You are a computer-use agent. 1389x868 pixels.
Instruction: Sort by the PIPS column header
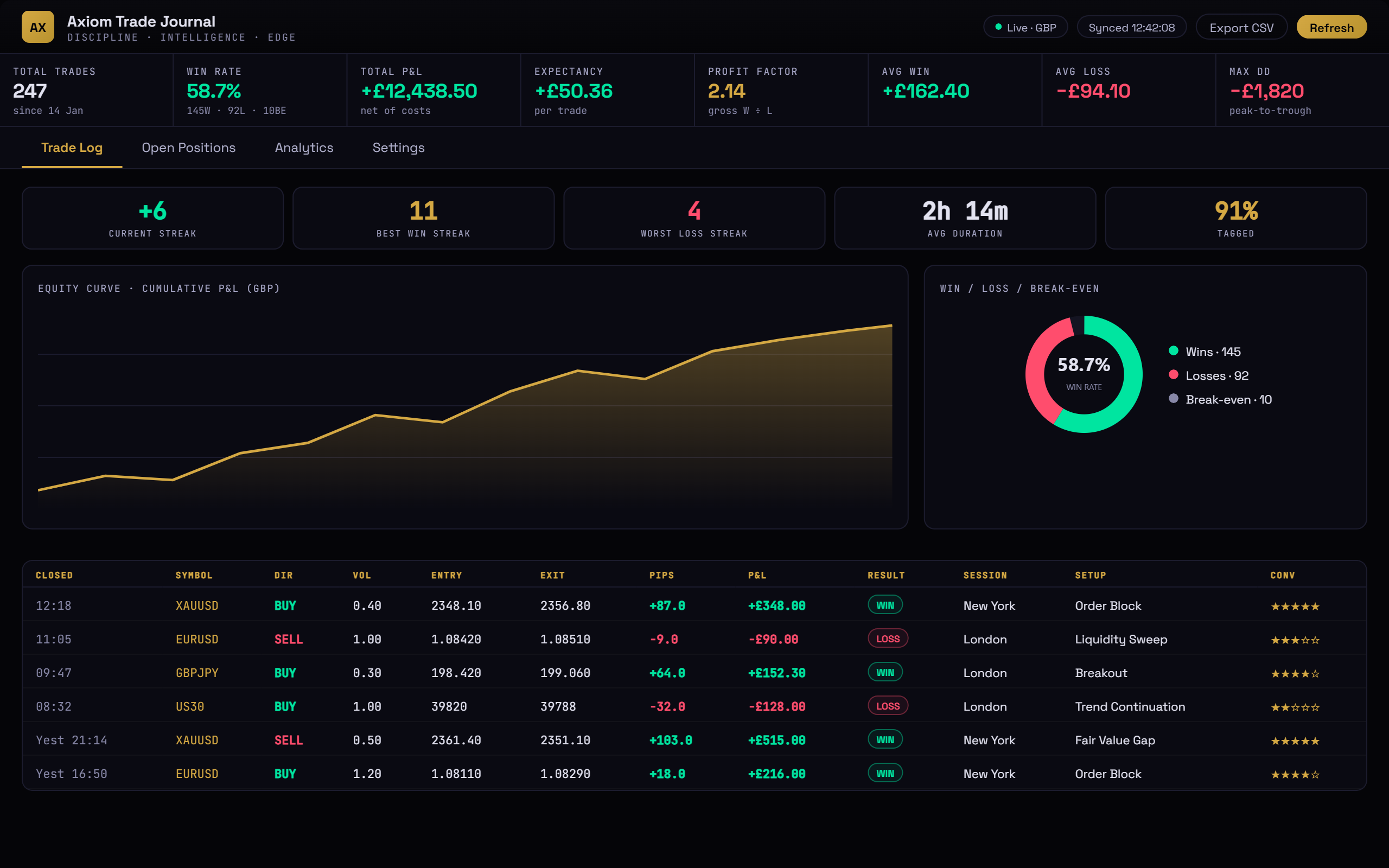point(662,575)
